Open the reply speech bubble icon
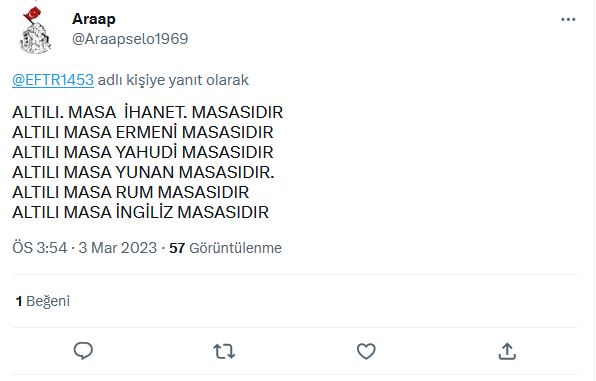Viewport: 596px width, 381px height. coord(83,351)
